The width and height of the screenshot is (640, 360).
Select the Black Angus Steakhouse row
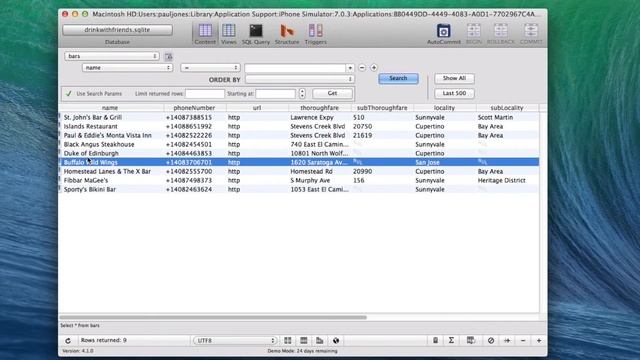[299, 144]
